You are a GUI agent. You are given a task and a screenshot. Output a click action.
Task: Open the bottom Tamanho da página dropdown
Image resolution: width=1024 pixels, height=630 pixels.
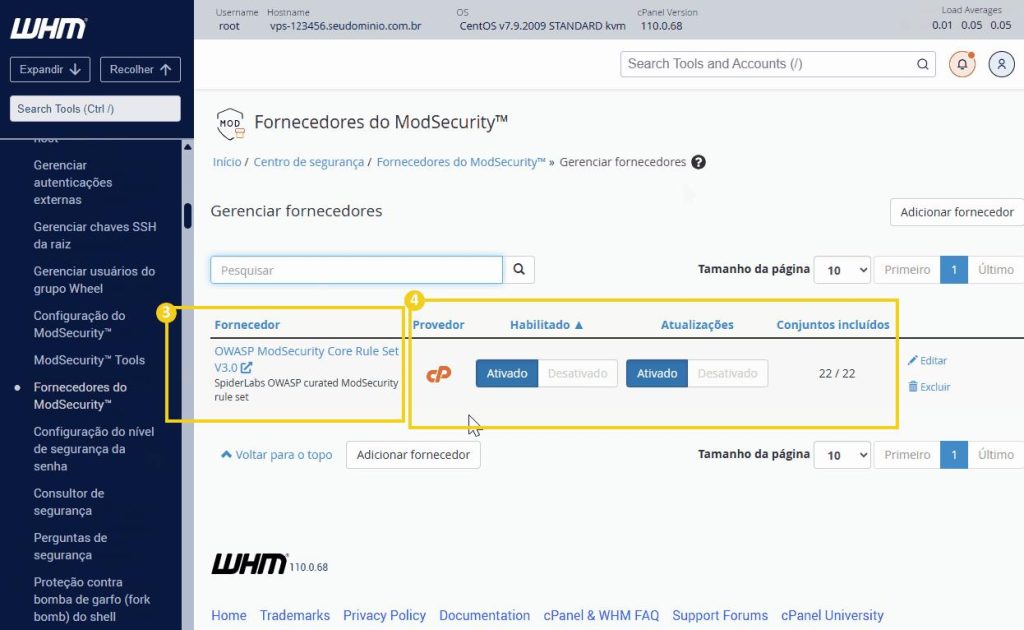(x=842, y=455)
